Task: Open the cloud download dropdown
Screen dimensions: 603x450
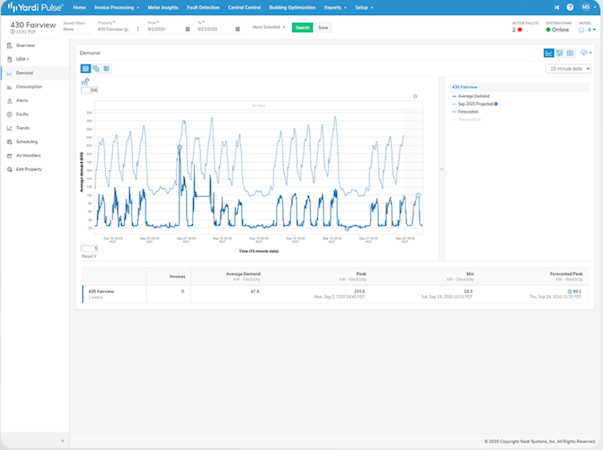Action: point(586,53)
